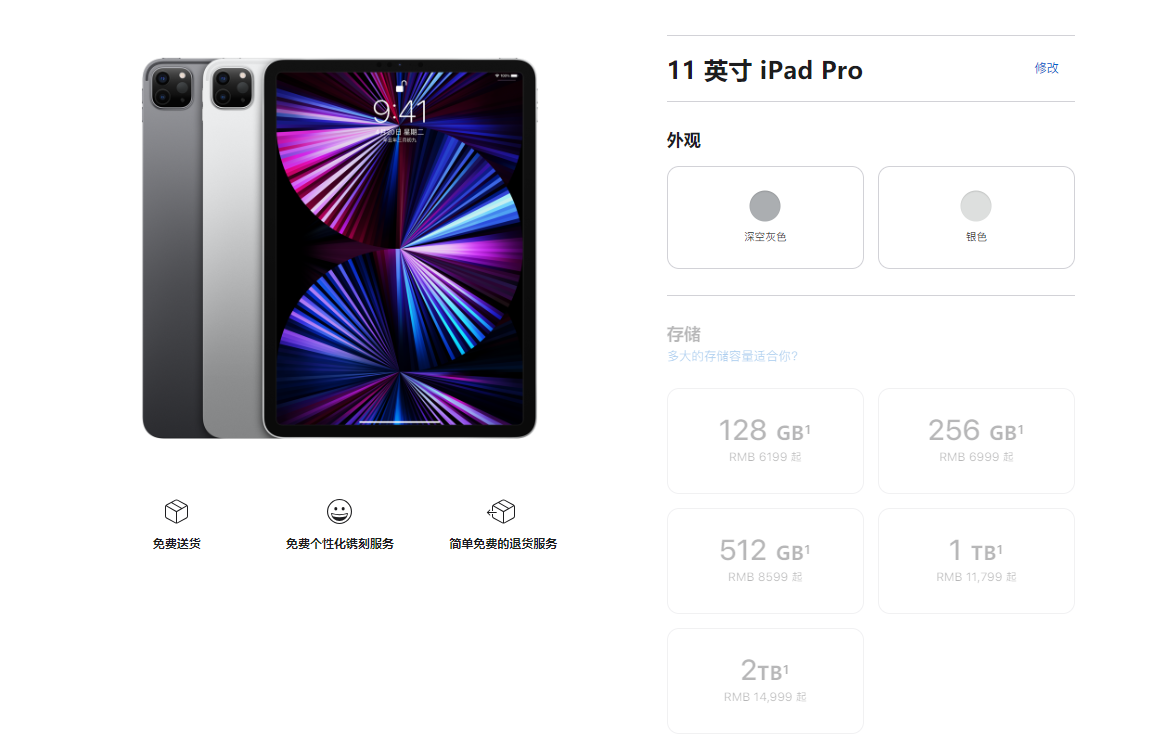Choose the 512 GB storage option

point(765,561)
